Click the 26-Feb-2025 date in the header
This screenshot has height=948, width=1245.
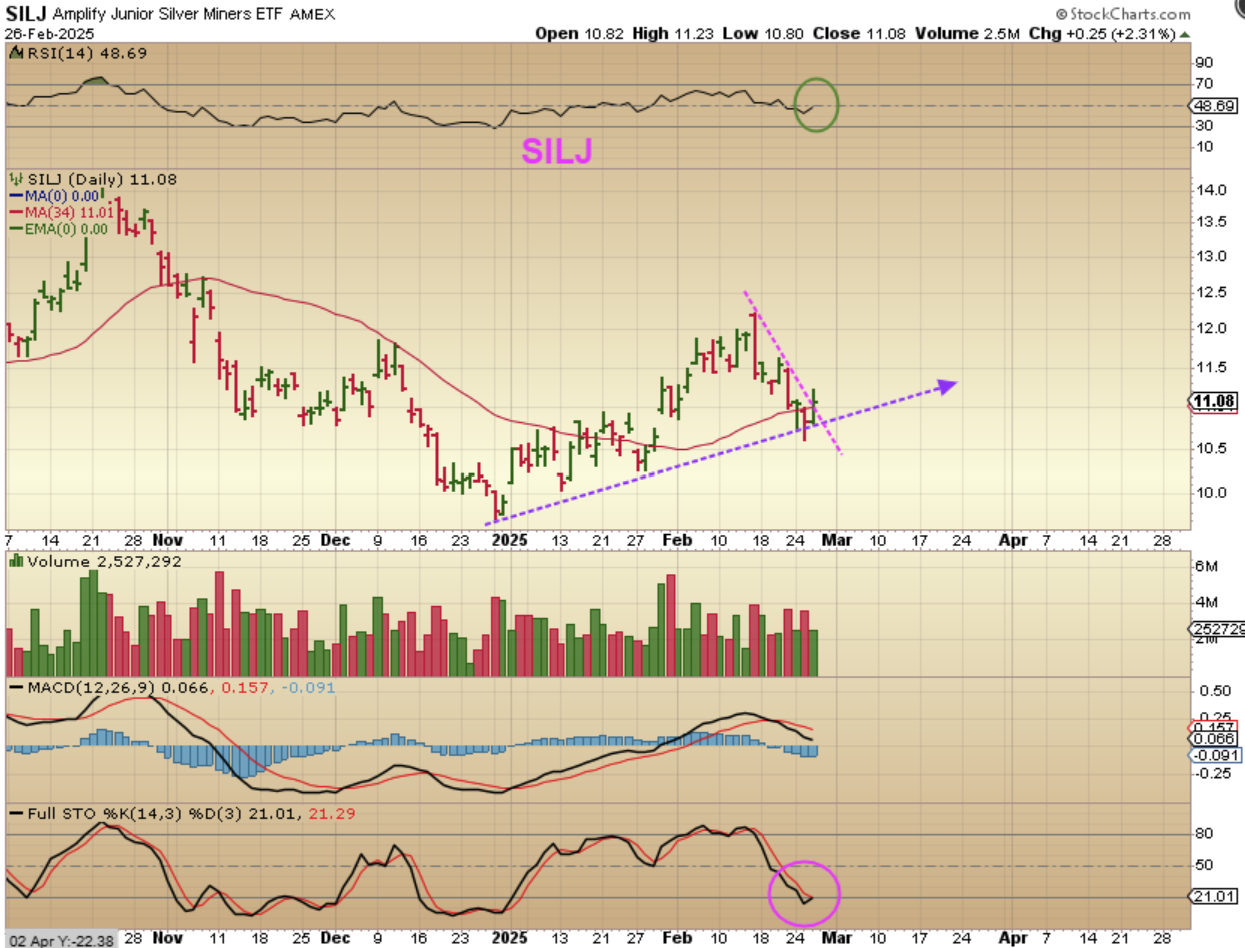pyautogui.click(x=49, y=33)
